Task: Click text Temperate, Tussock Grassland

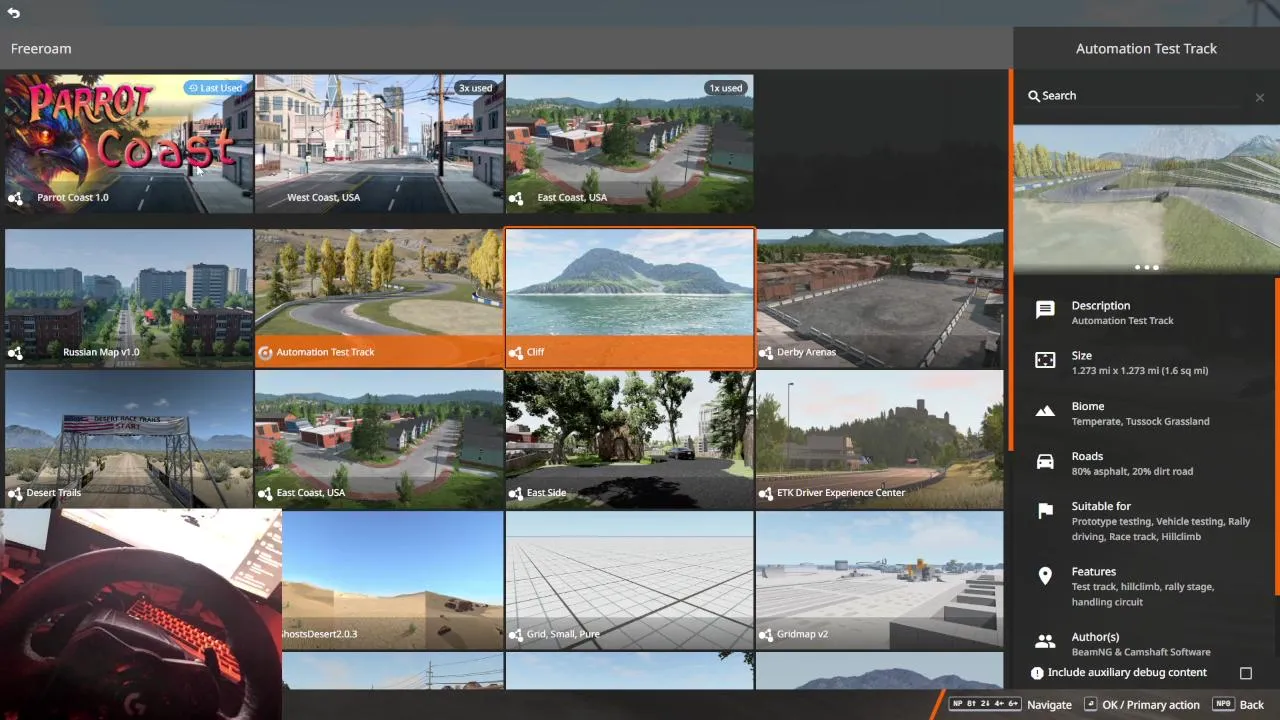Action: [x=1140, y=422]
